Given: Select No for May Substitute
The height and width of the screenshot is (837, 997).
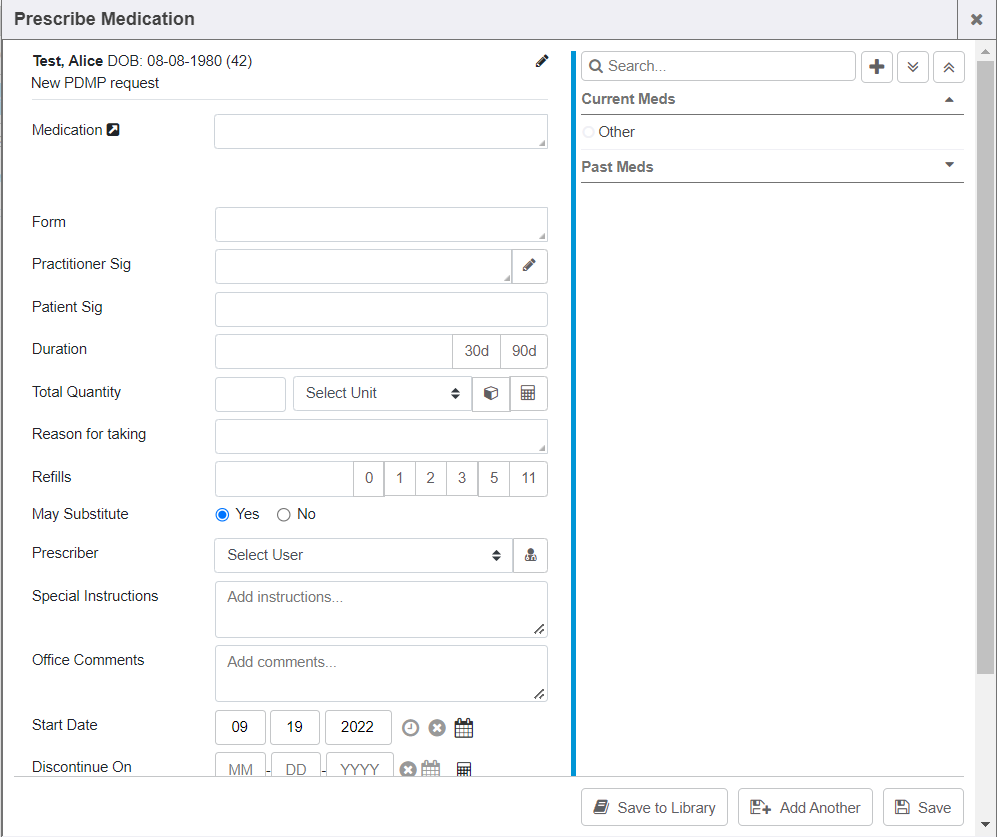Looking at the screenshot, I should 284,514.
